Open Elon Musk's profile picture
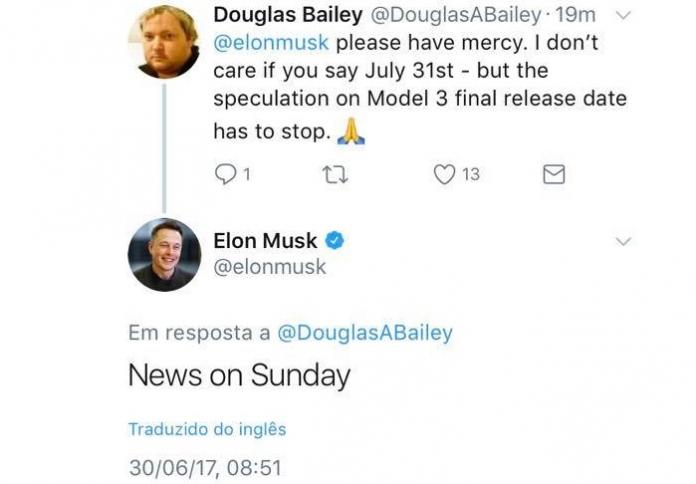 click(x=164, y=254)
